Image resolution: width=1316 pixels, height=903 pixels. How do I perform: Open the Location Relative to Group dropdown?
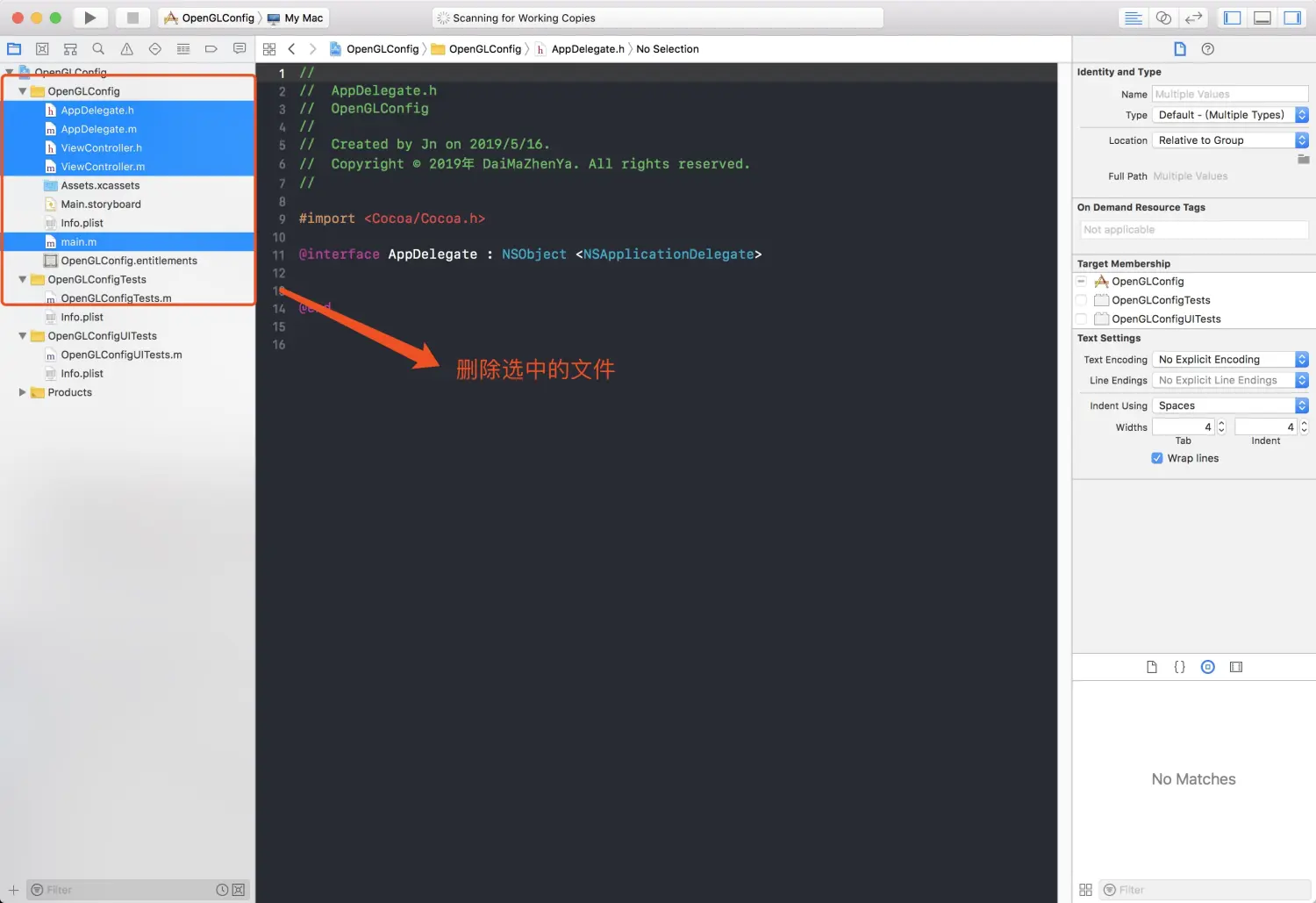pos(1229,140)
